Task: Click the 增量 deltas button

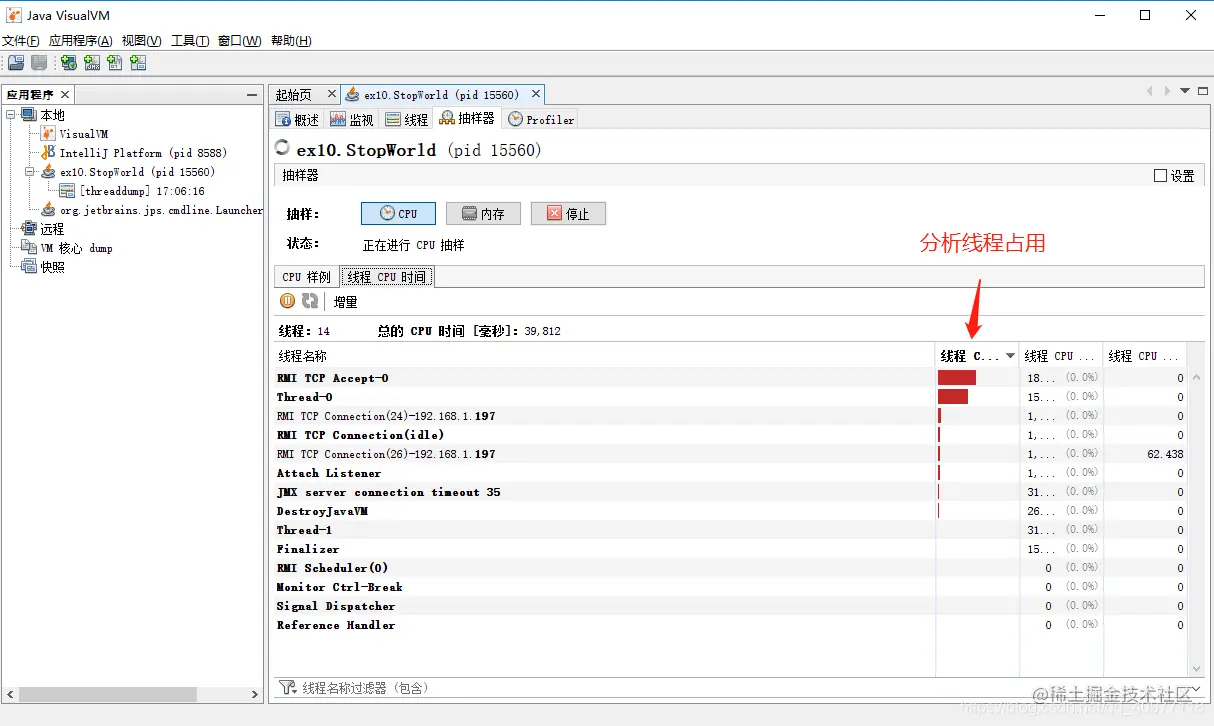Action: click(345, 301)
